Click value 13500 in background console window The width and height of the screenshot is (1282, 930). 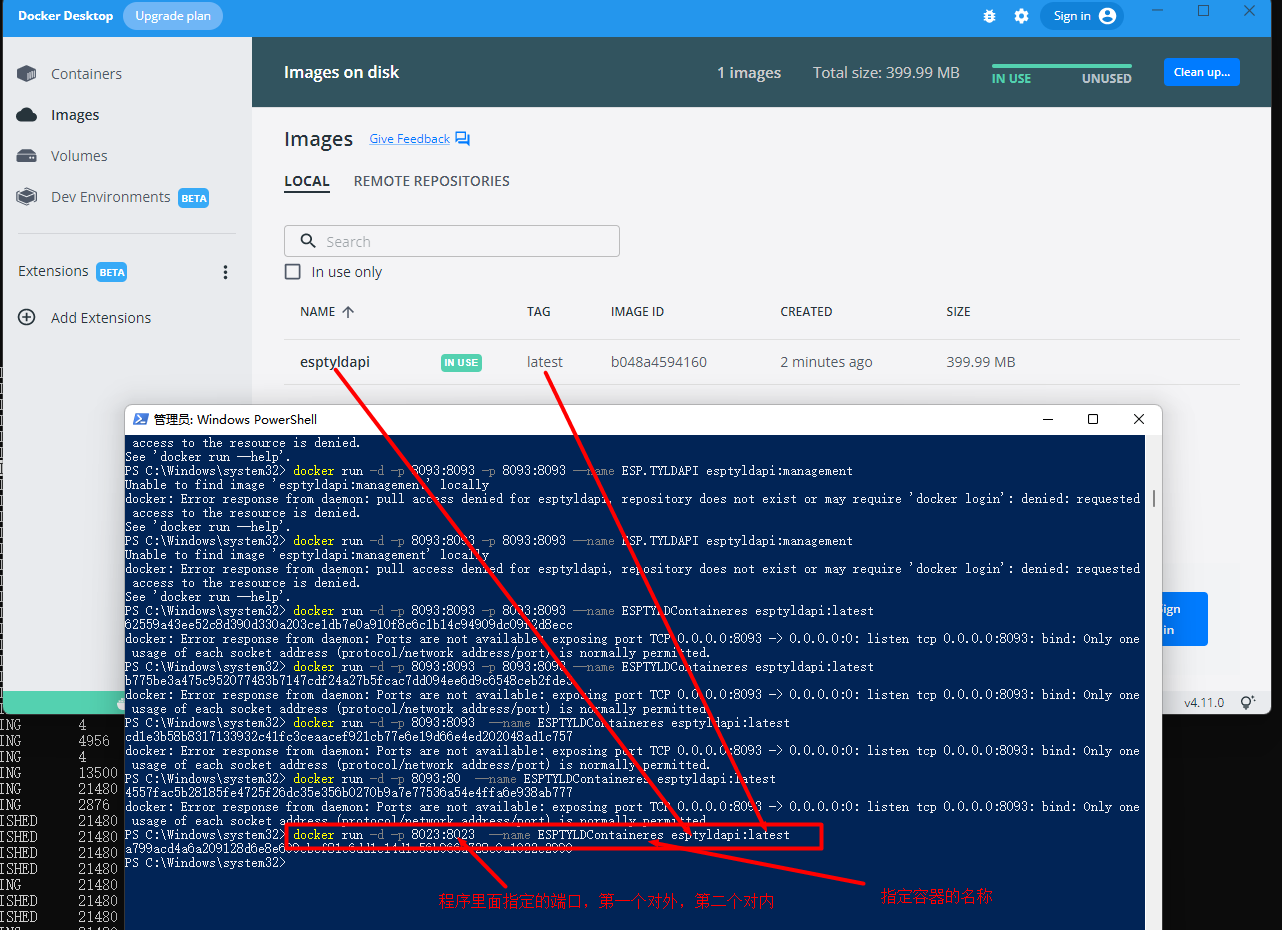pos(98,773)
